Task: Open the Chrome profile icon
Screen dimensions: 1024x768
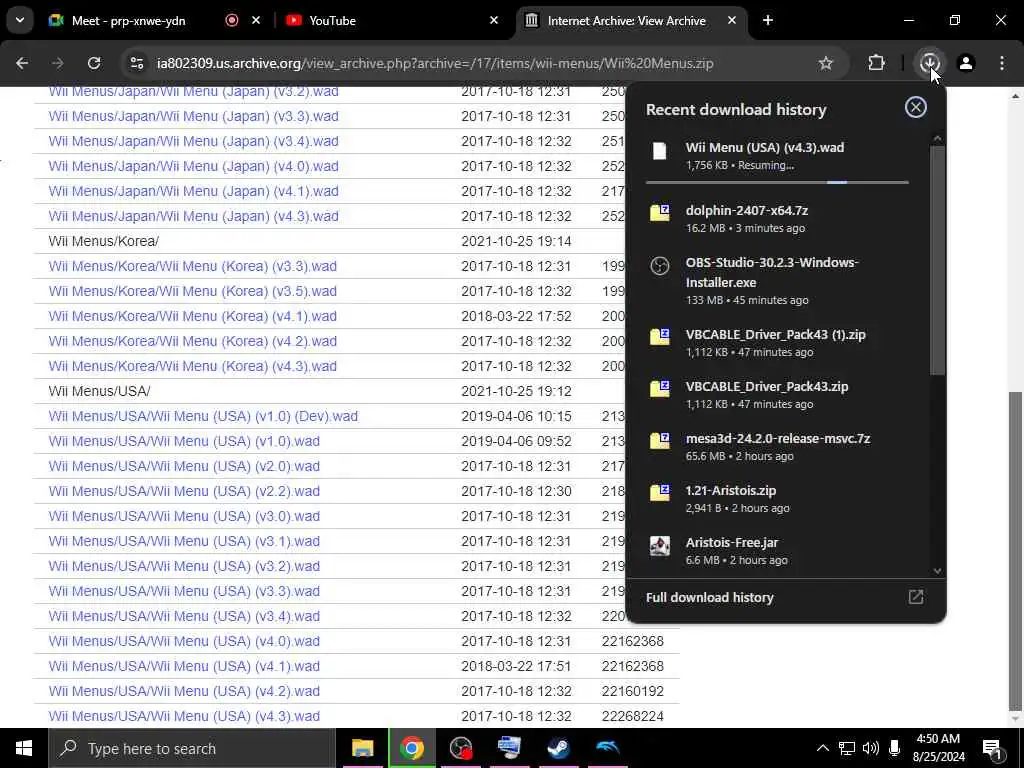Action: pos(966,63)
